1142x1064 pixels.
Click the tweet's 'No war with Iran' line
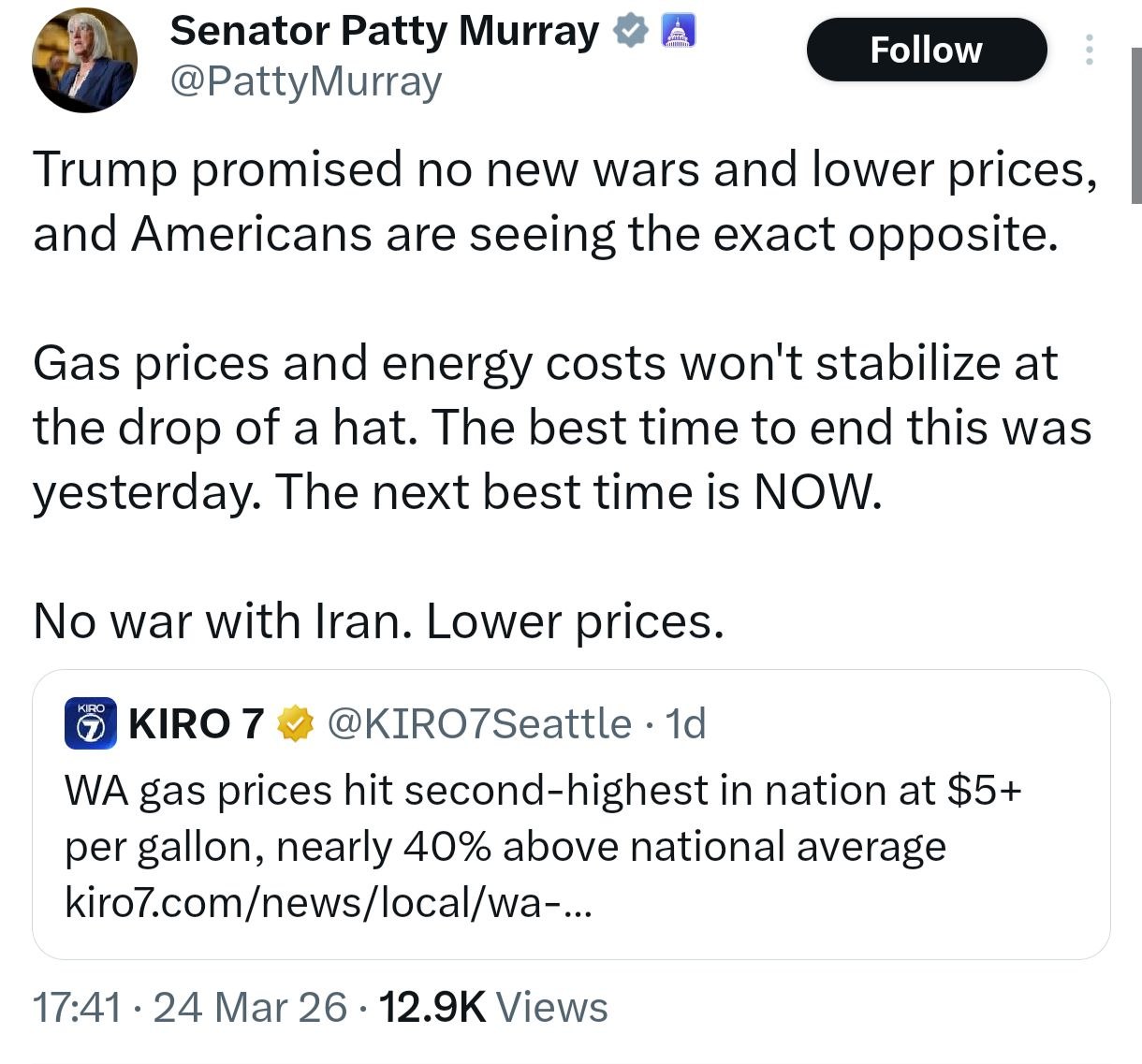pyautogui.click(x=378, y=620)
